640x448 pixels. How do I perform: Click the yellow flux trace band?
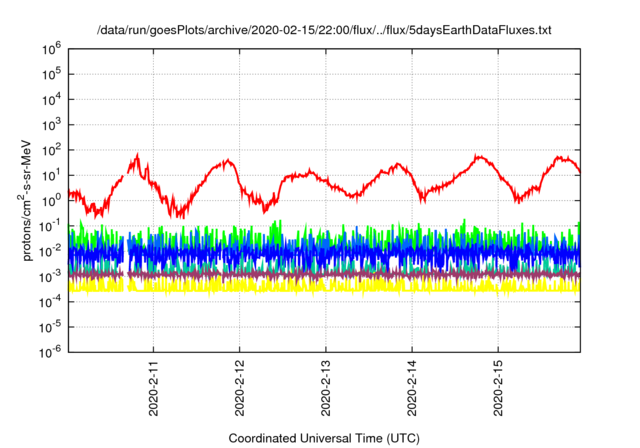[324, 286]
